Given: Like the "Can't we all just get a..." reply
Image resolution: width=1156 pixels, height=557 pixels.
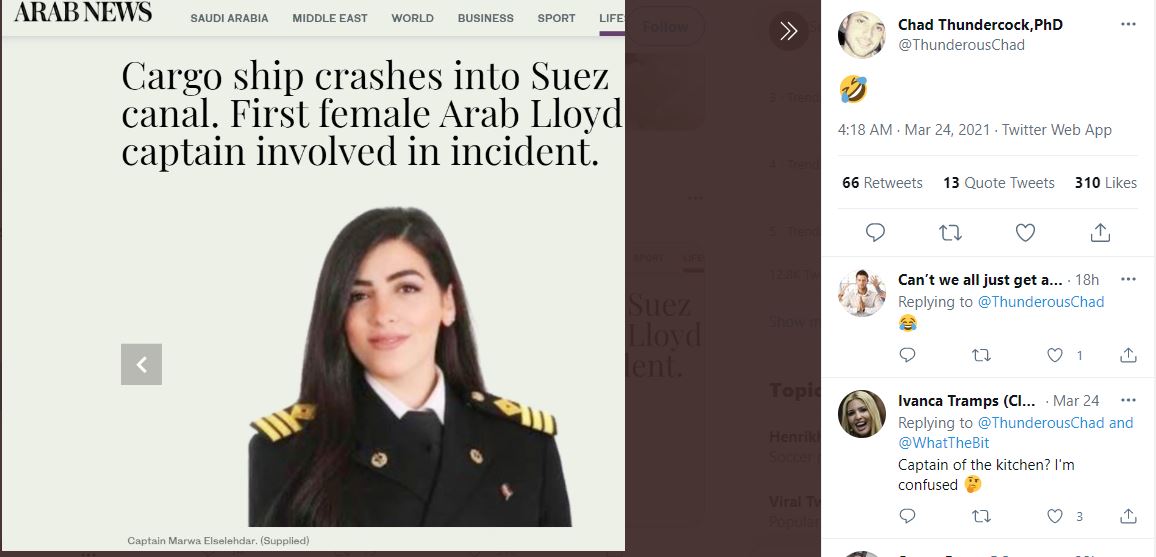Looking at the screenshot, I should (1055, 355).
